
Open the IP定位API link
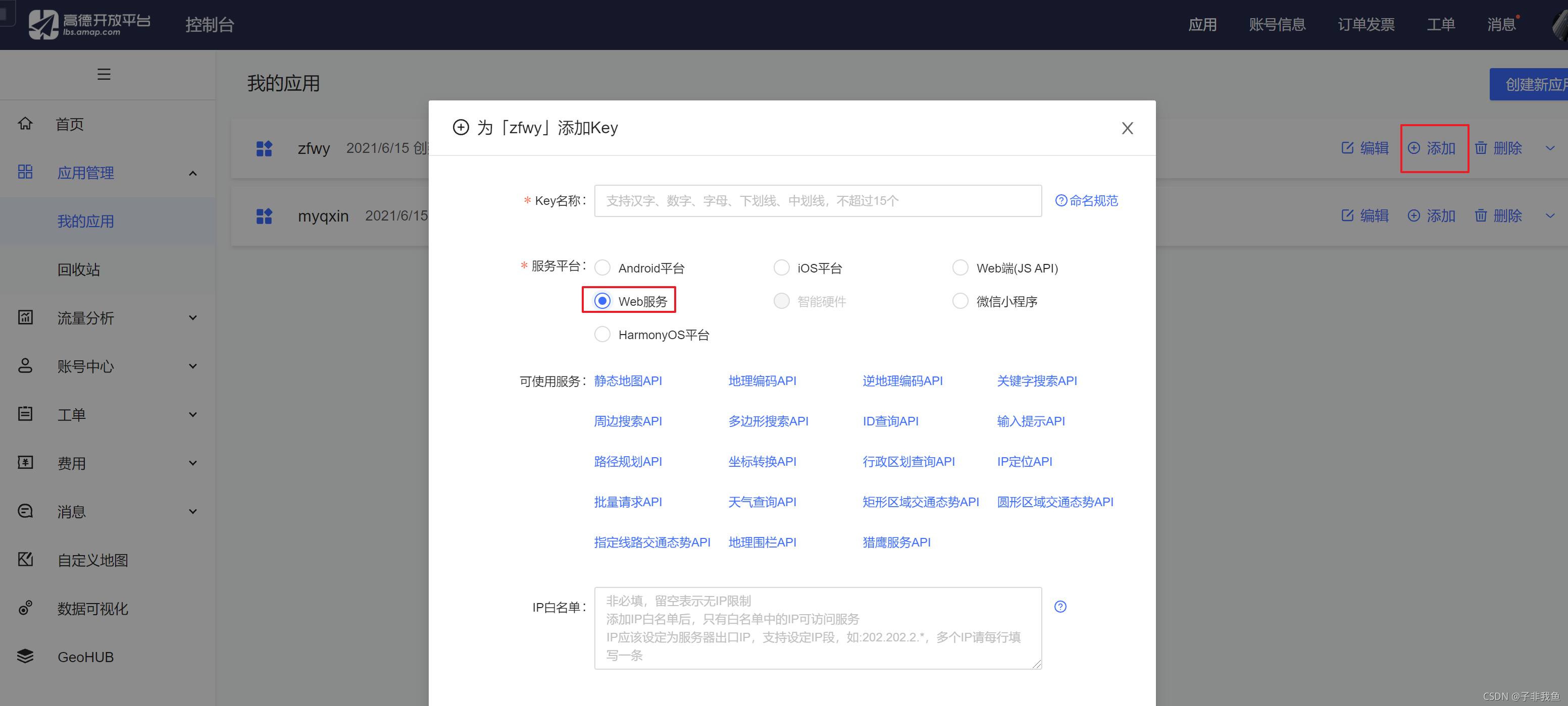click(x=1025, y=462)
